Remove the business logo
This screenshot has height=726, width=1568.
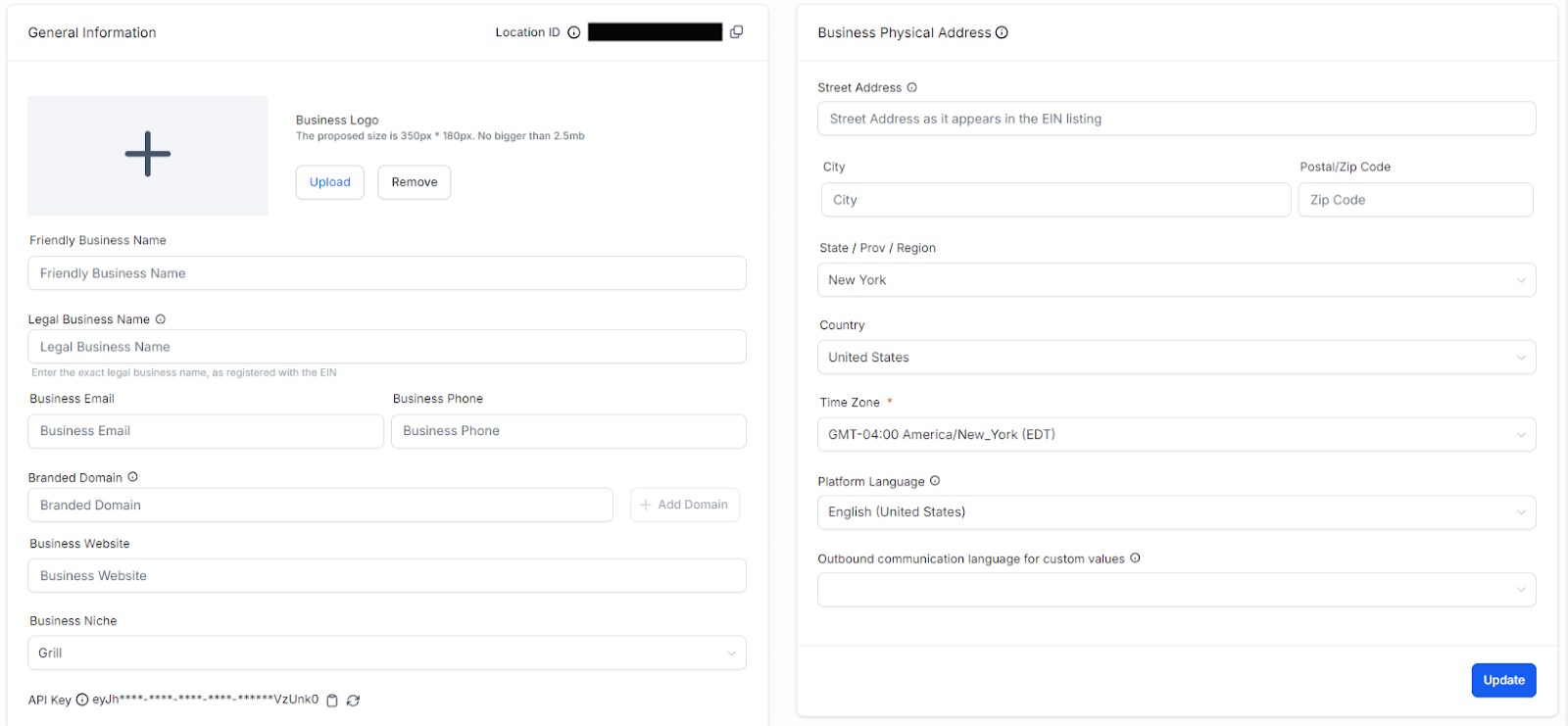pyautogui.click(x=415, y=182)
